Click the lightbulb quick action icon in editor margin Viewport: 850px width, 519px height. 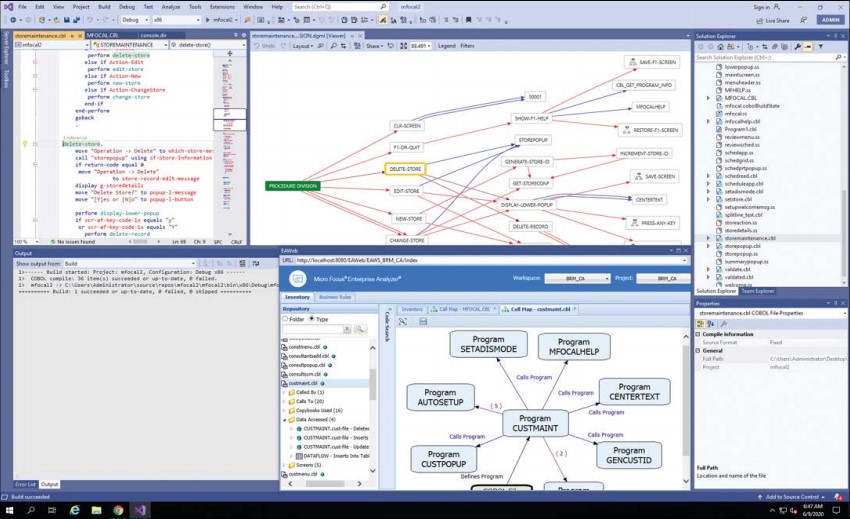tap(24, 144)
